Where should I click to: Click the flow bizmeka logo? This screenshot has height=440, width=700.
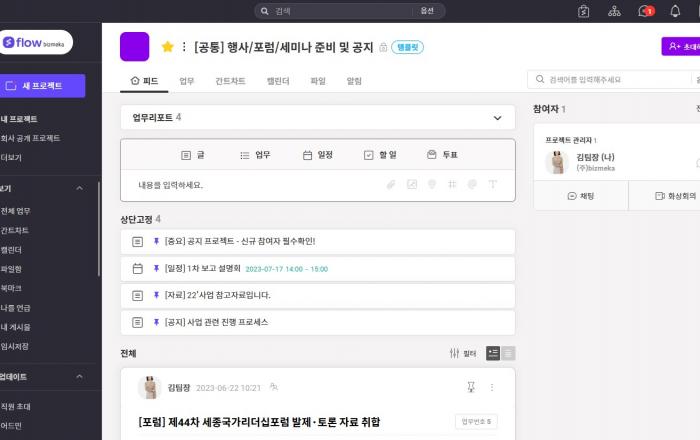coord(36,42)
